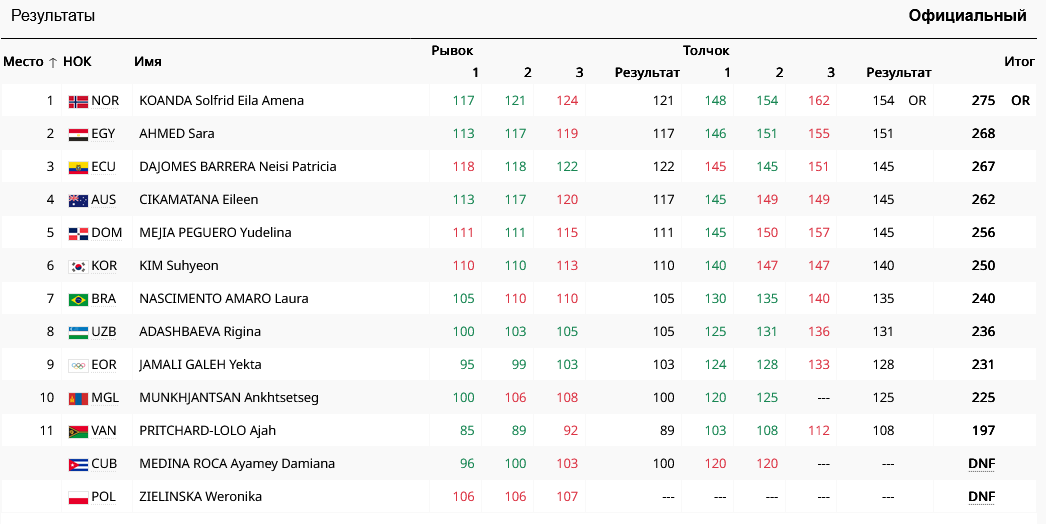Click the Толчок column group header
This screenshot has height=524, width=1046.
[x=706, y=50]
